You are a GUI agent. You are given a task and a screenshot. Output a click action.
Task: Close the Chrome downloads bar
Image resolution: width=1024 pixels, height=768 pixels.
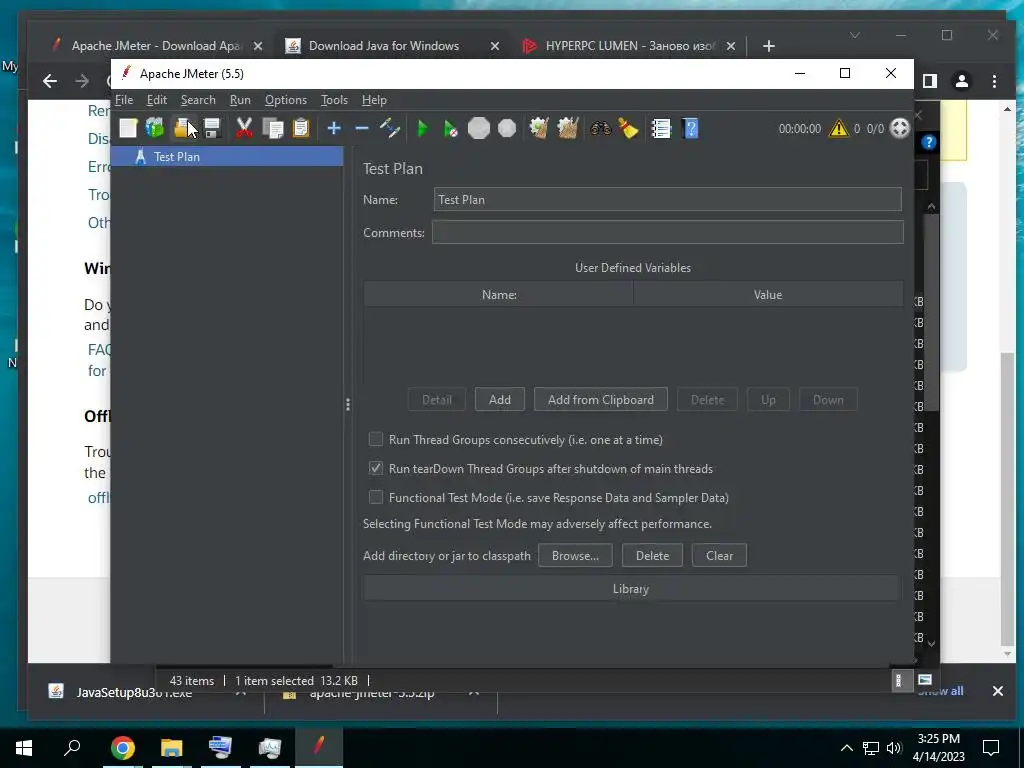(x=997, y=691)
